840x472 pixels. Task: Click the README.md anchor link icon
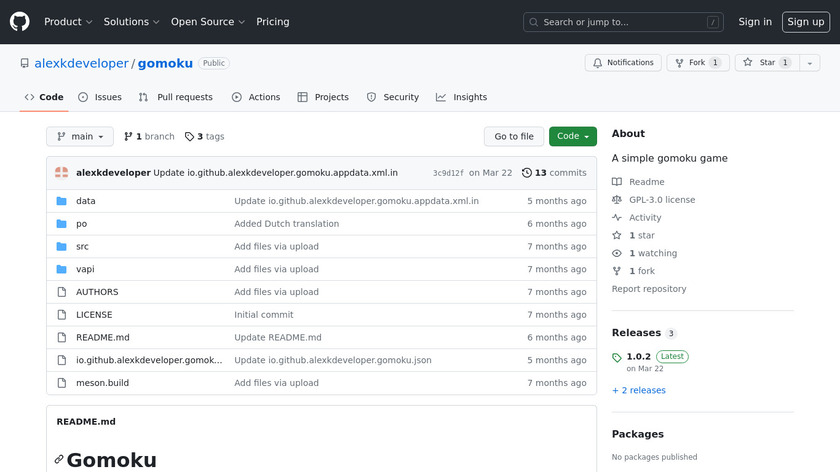pos(58,461)
